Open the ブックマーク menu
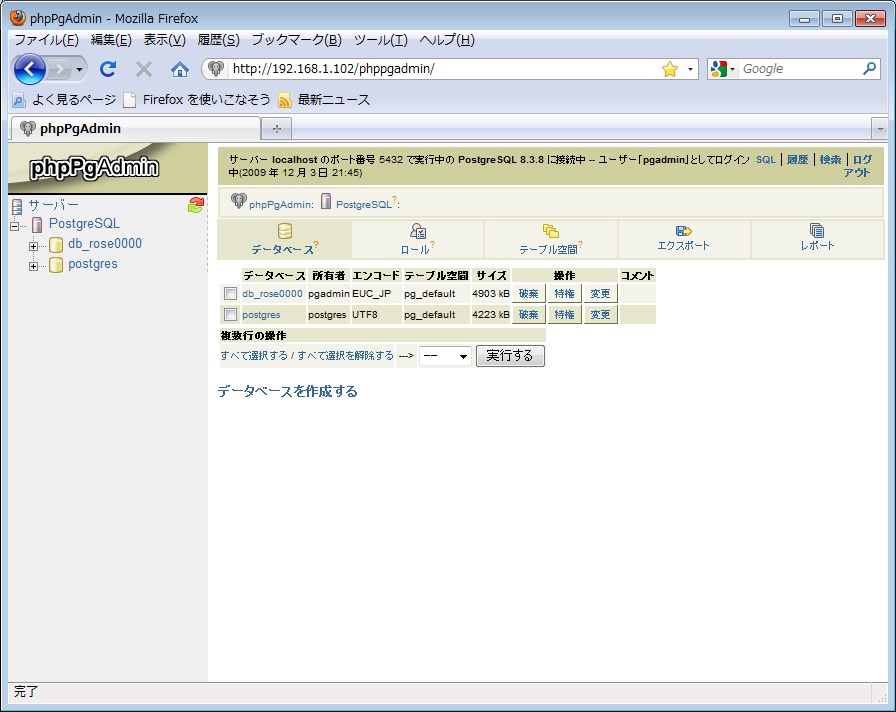Image resolution: width=896 pixels, height=712 pixels. pos(297,40)
